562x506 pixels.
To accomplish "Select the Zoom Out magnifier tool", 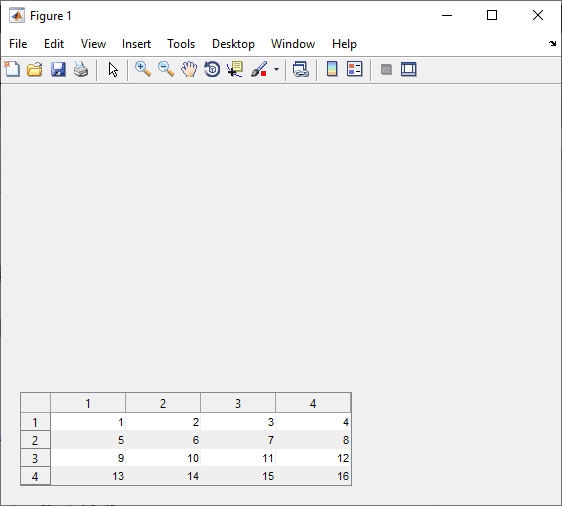I will [166, 69].
